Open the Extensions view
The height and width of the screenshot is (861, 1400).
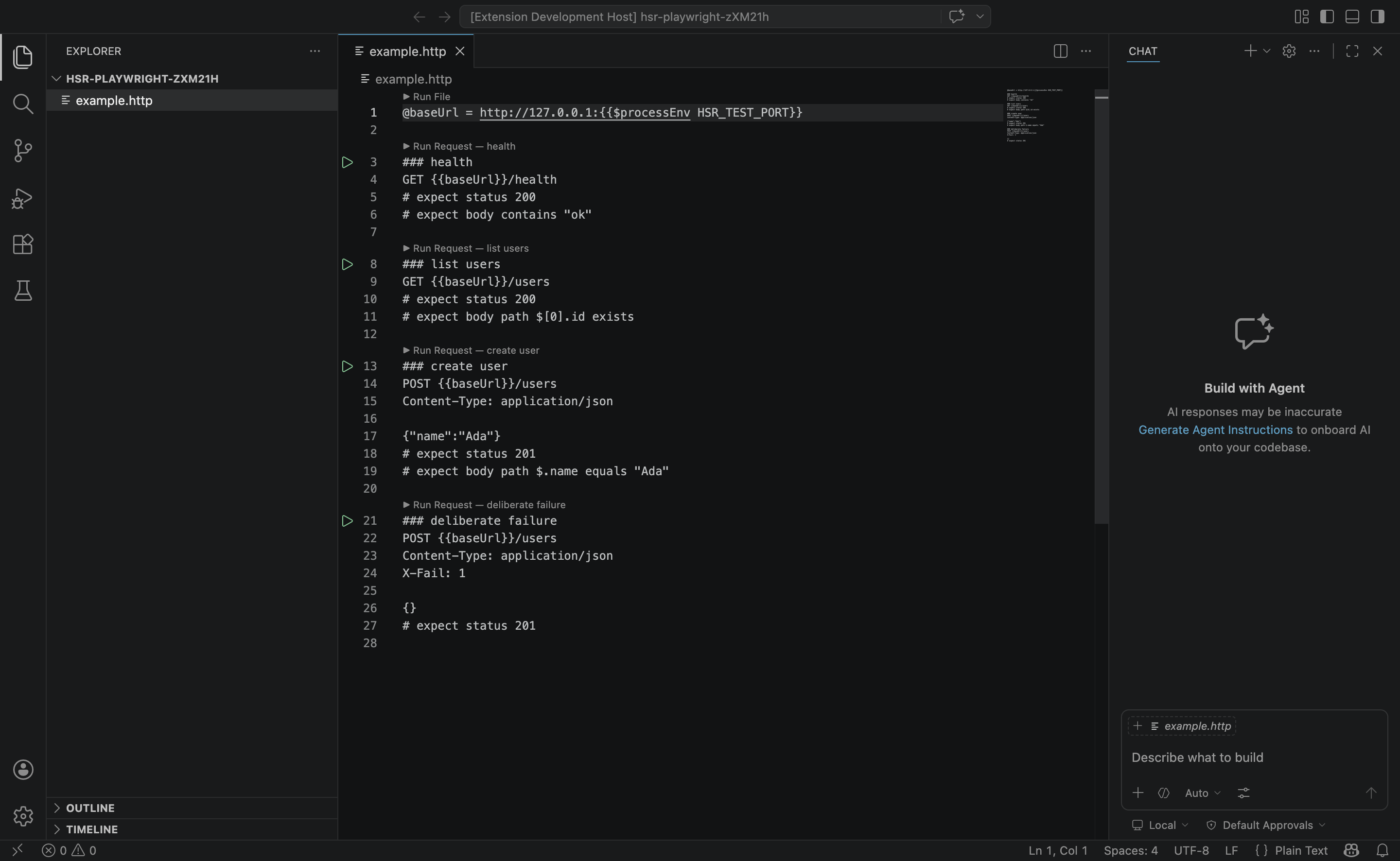point(23,244)
